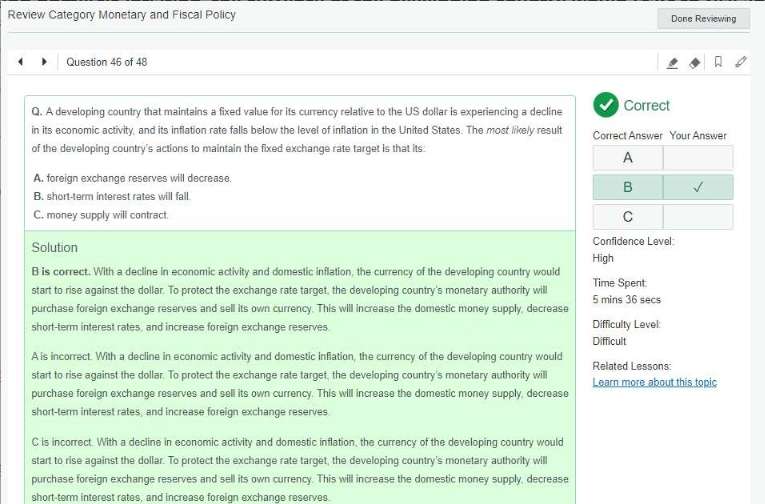
Task: Select correct answer cell A
Action: 627,158
